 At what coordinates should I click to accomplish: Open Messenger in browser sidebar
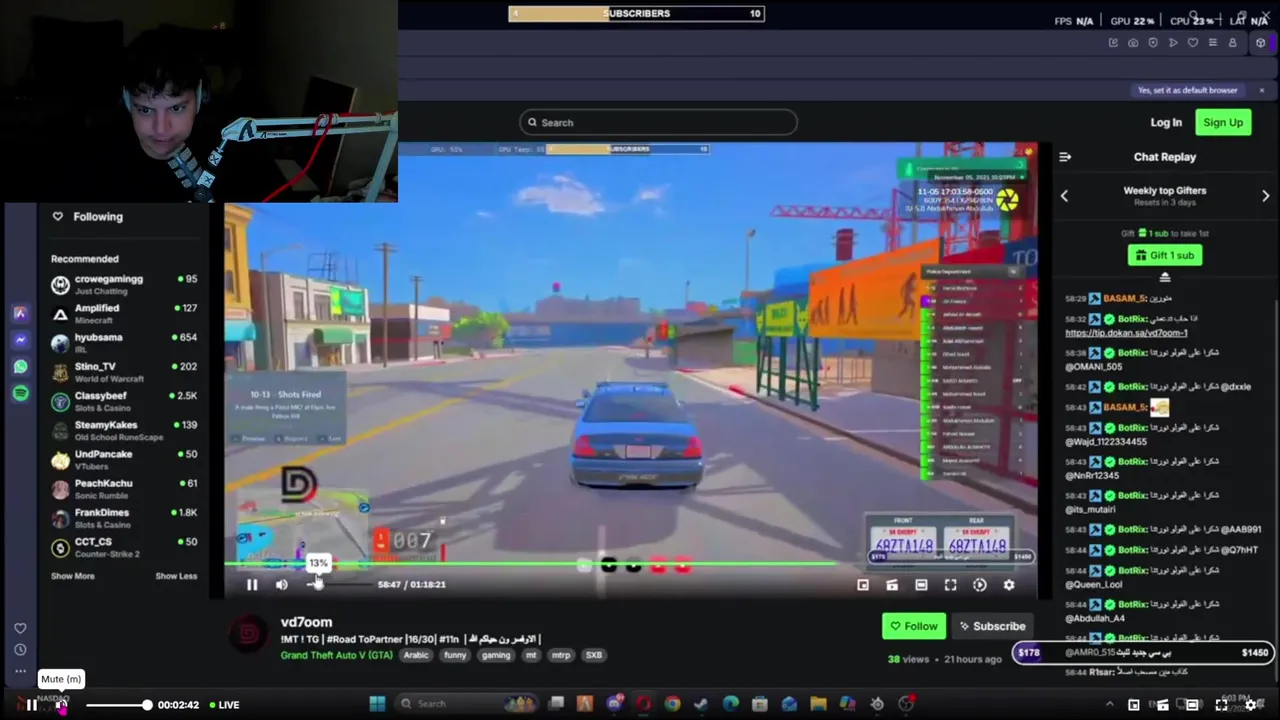[x=20, y=340]
